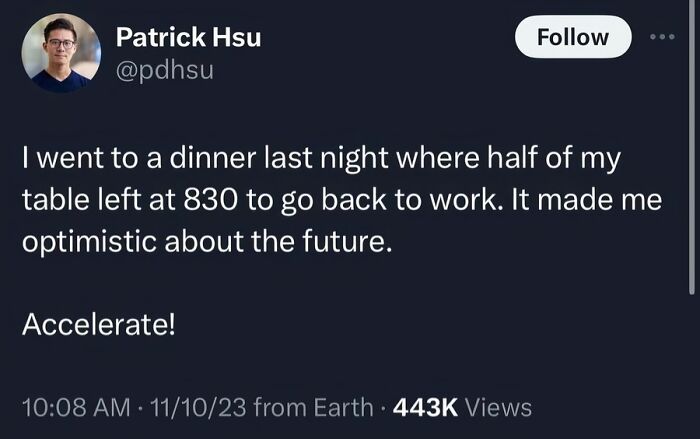Click the number 830 in the tweet
Screen dimensions: 700x439
[210, 200]
